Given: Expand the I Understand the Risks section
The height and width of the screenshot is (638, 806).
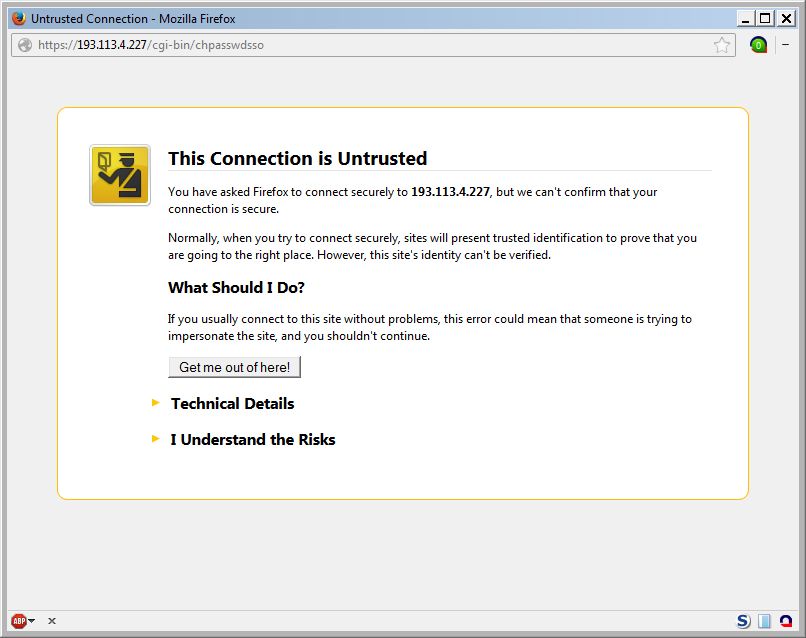Looking at the screenshot, I should (x=253, y=439).
